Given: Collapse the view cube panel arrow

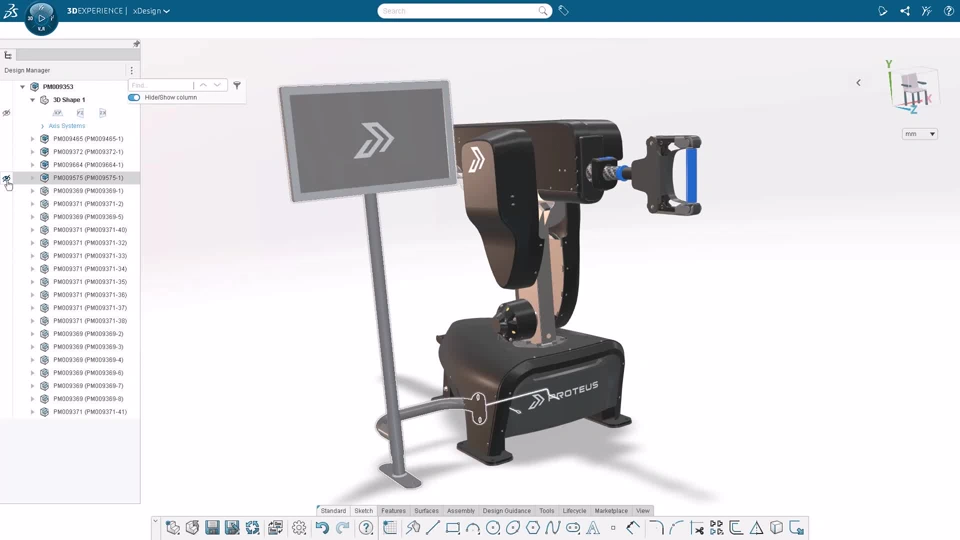Looking at the screenshot, I should 858,83.
